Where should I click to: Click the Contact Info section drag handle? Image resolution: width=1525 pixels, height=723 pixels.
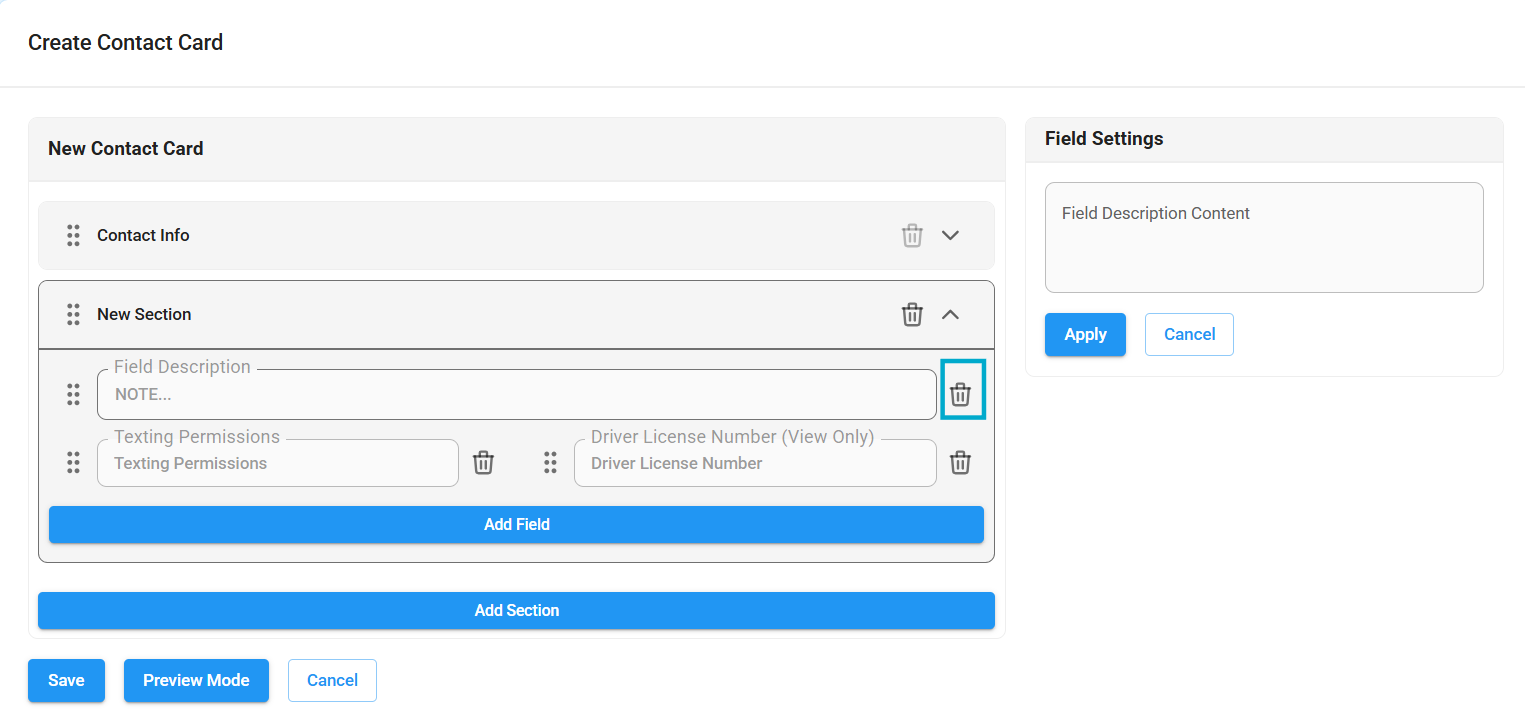[x=73, y=235]
